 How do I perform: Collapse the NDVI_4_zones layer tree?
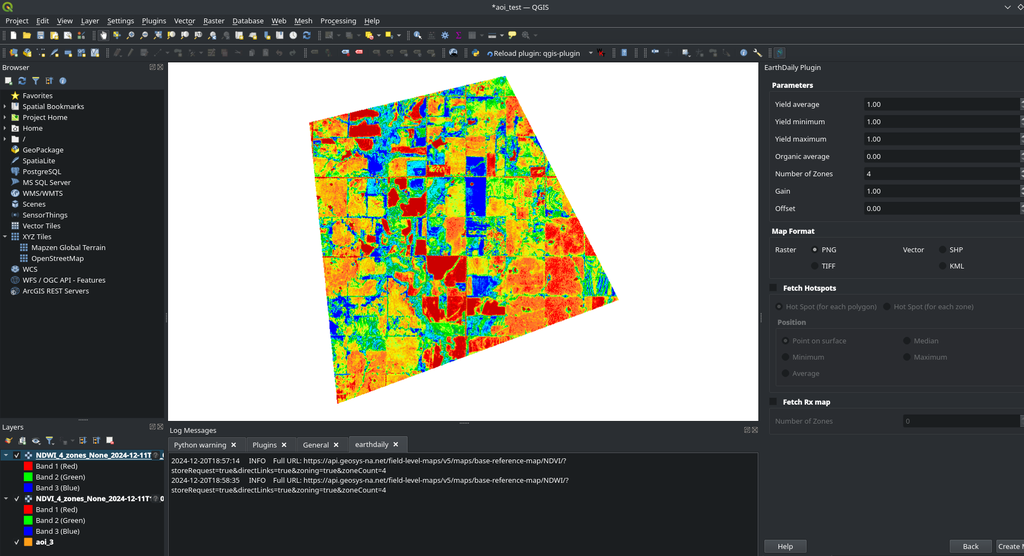tap(6, 499)
